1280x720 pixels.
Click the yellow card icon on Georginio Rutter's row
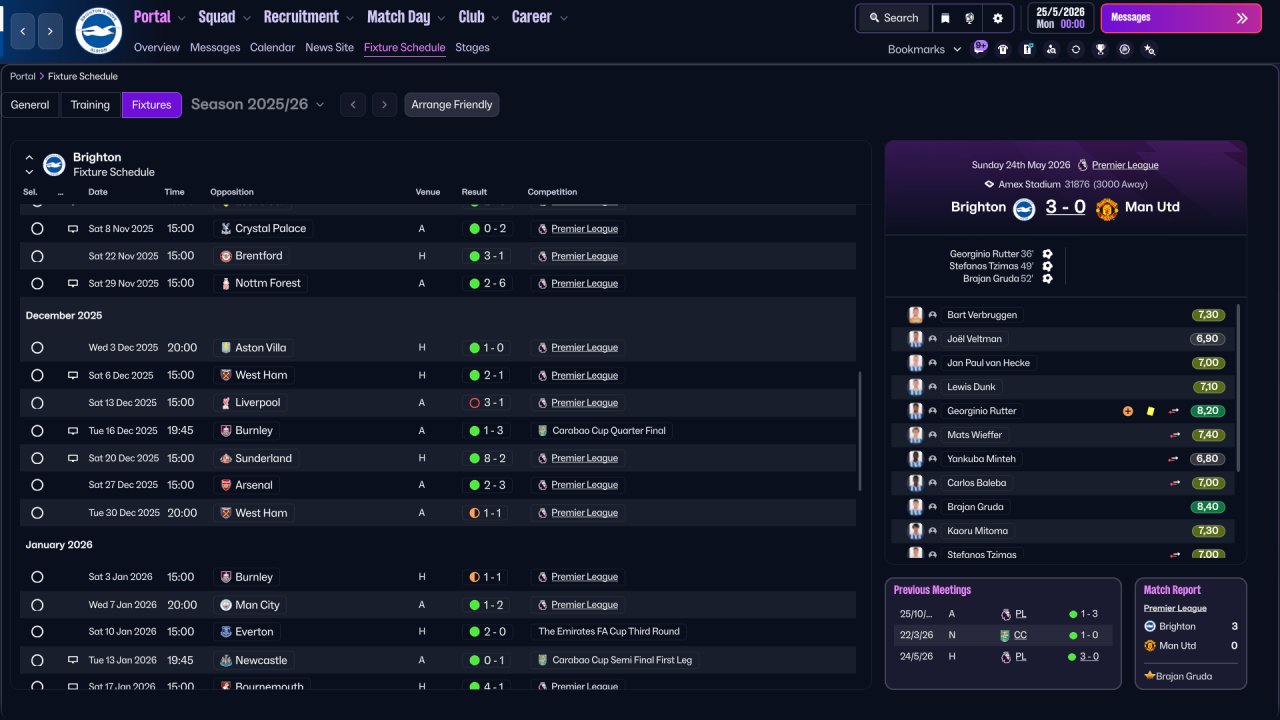pyautogui.click(x=1151, y=411)
